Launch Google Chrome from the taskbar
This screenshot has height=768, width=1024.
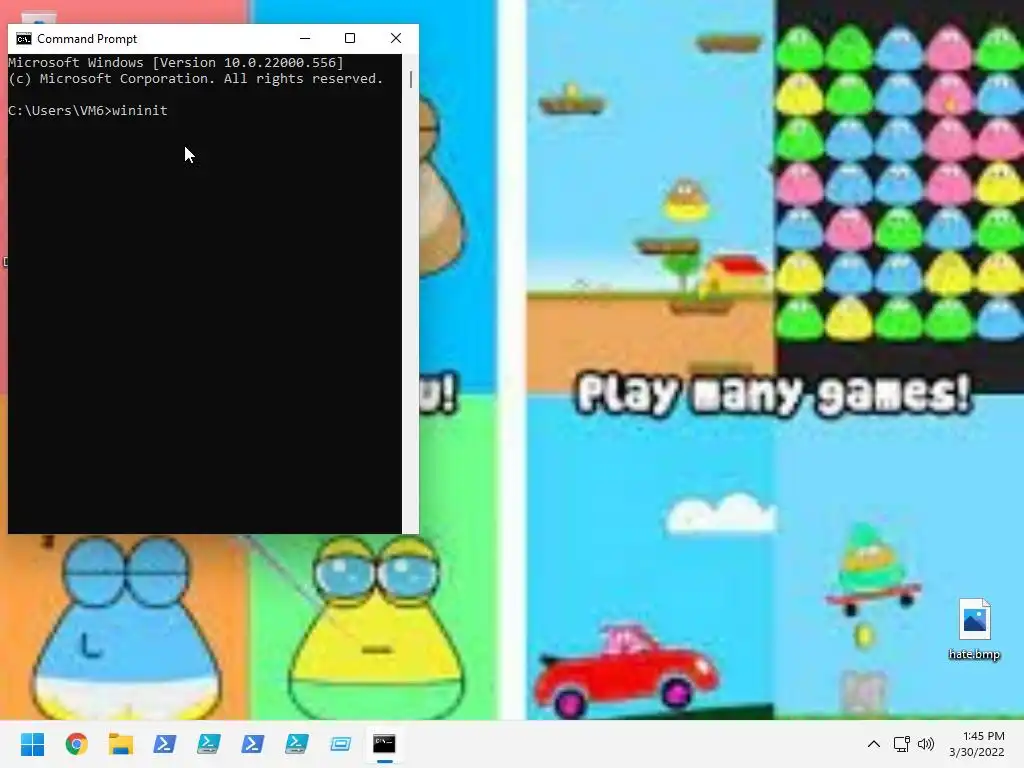(76, 744)
